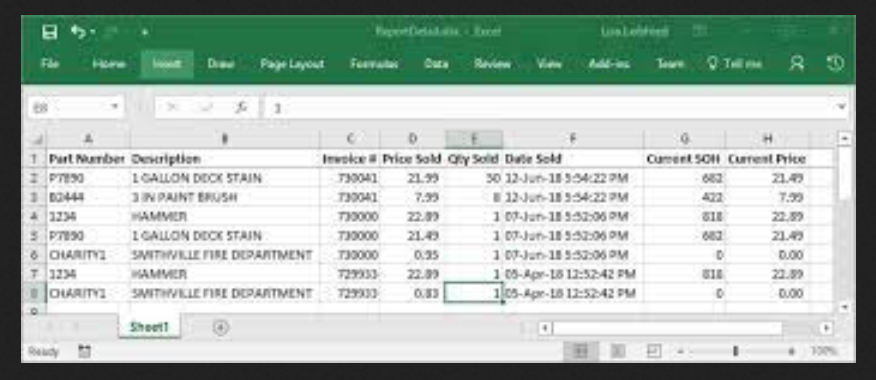The image size is (876, 380).
Task: Open the Review ribbon tab
Action: click(492, 64)
